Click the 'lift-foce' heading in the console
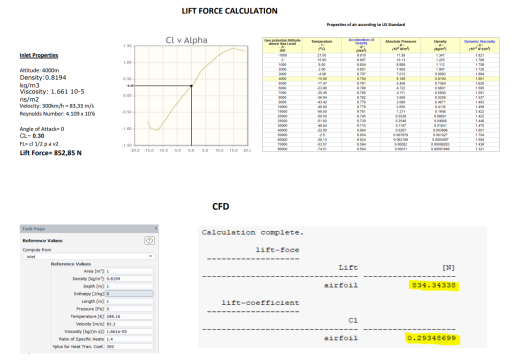Screen dimensions: 516x364 click(277, 250)
